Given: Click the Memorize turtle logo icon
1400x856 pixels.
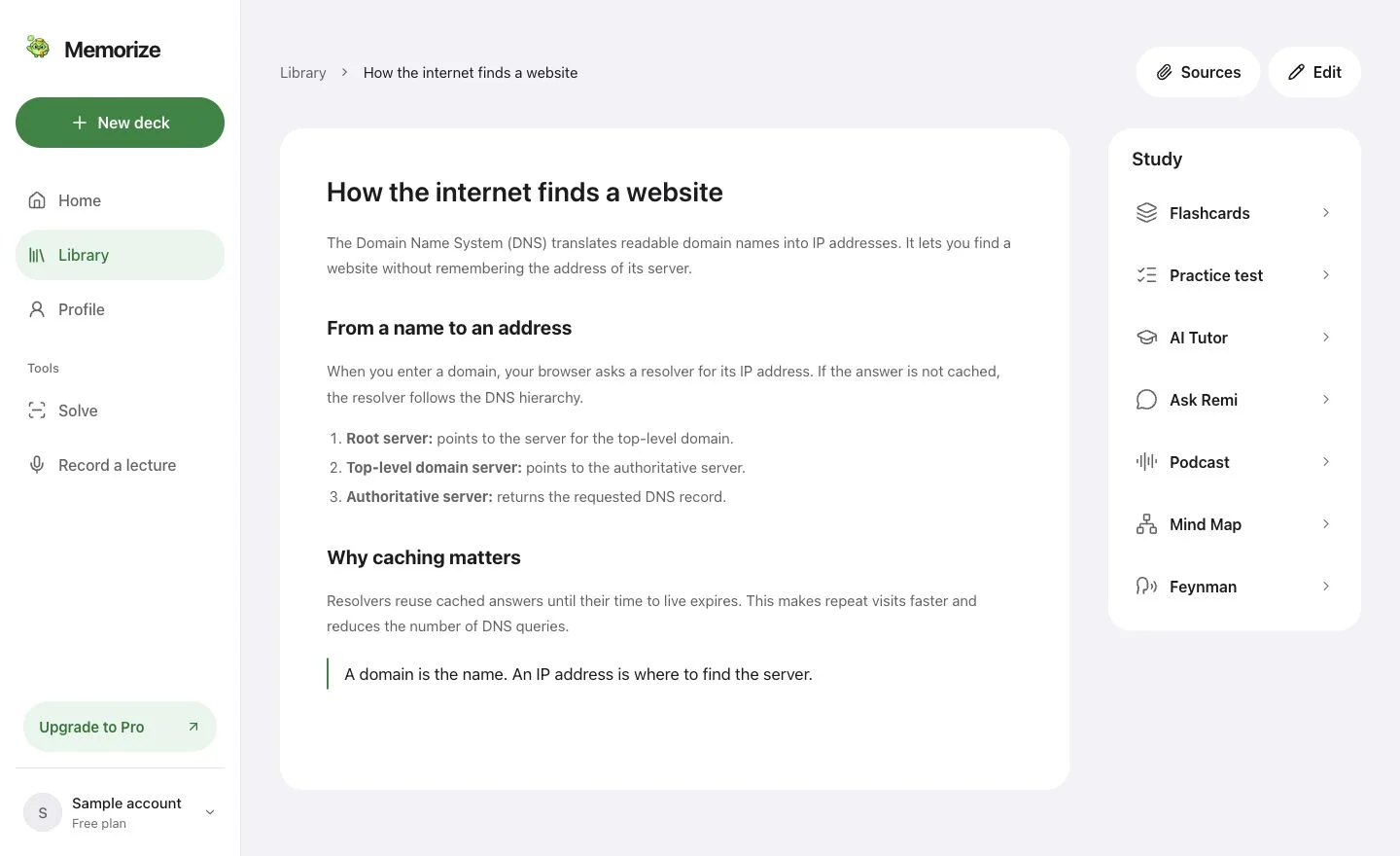Looking at the screenshot, I should [x=38, y=47].
